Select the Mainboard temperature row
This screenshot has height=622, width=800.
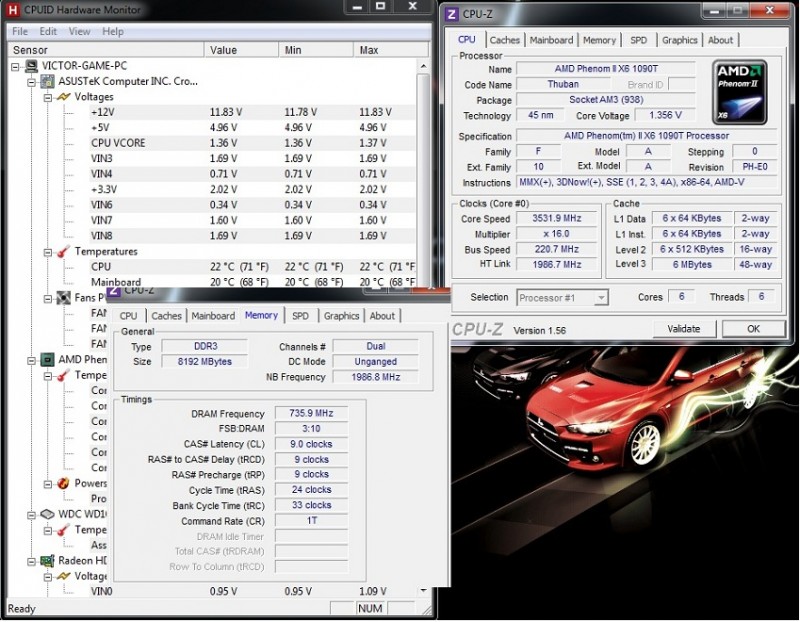pos(253,282)
